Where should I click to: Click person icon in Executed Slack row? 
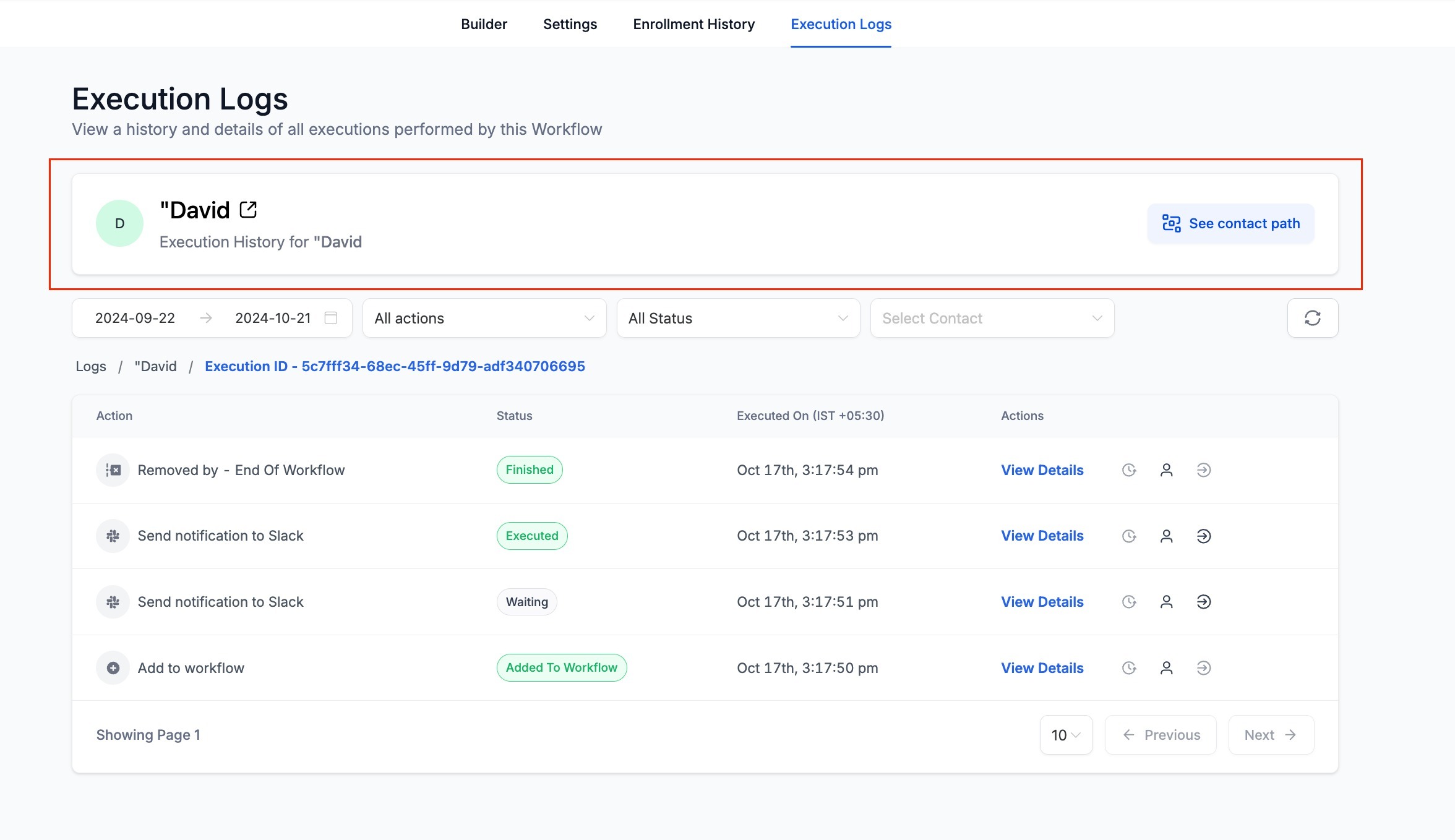(x=1166, y=536)
